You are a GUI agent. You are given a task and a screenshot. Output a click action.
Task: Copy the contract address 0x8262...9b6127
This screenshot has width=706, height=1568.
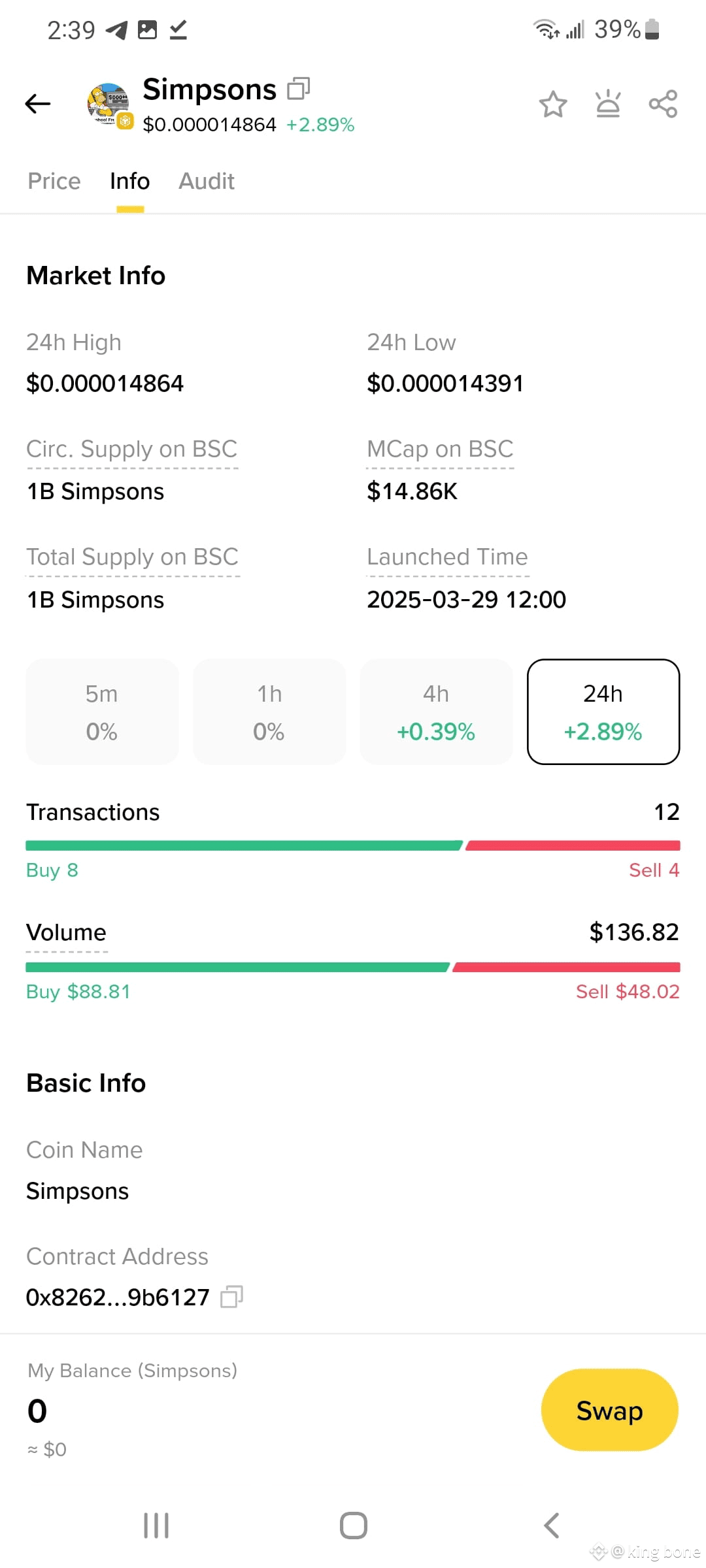point(231,1296)
